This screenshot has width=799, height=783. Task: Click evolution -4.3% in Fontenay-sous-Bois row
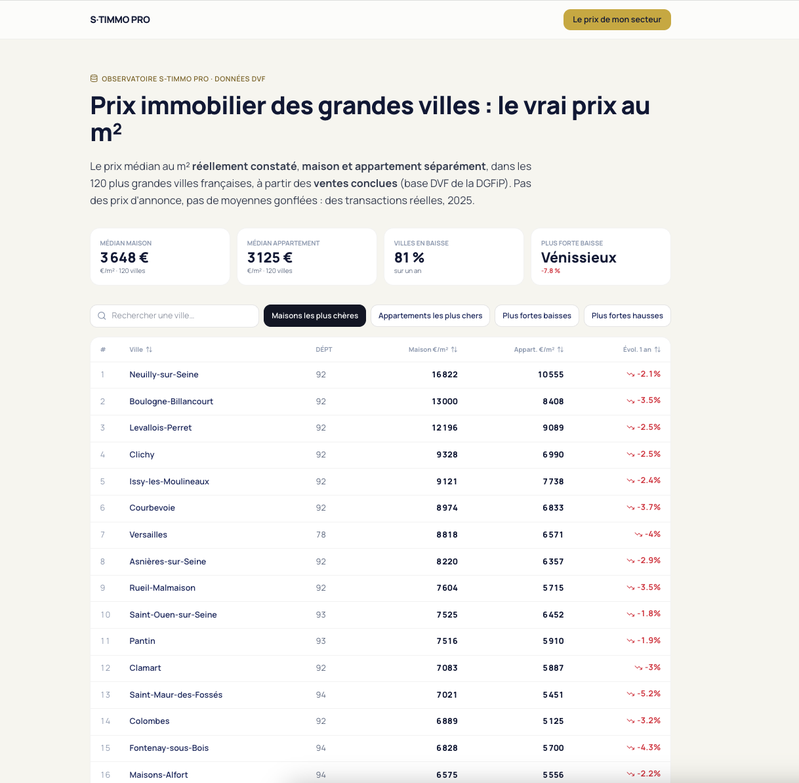[649, 747]
